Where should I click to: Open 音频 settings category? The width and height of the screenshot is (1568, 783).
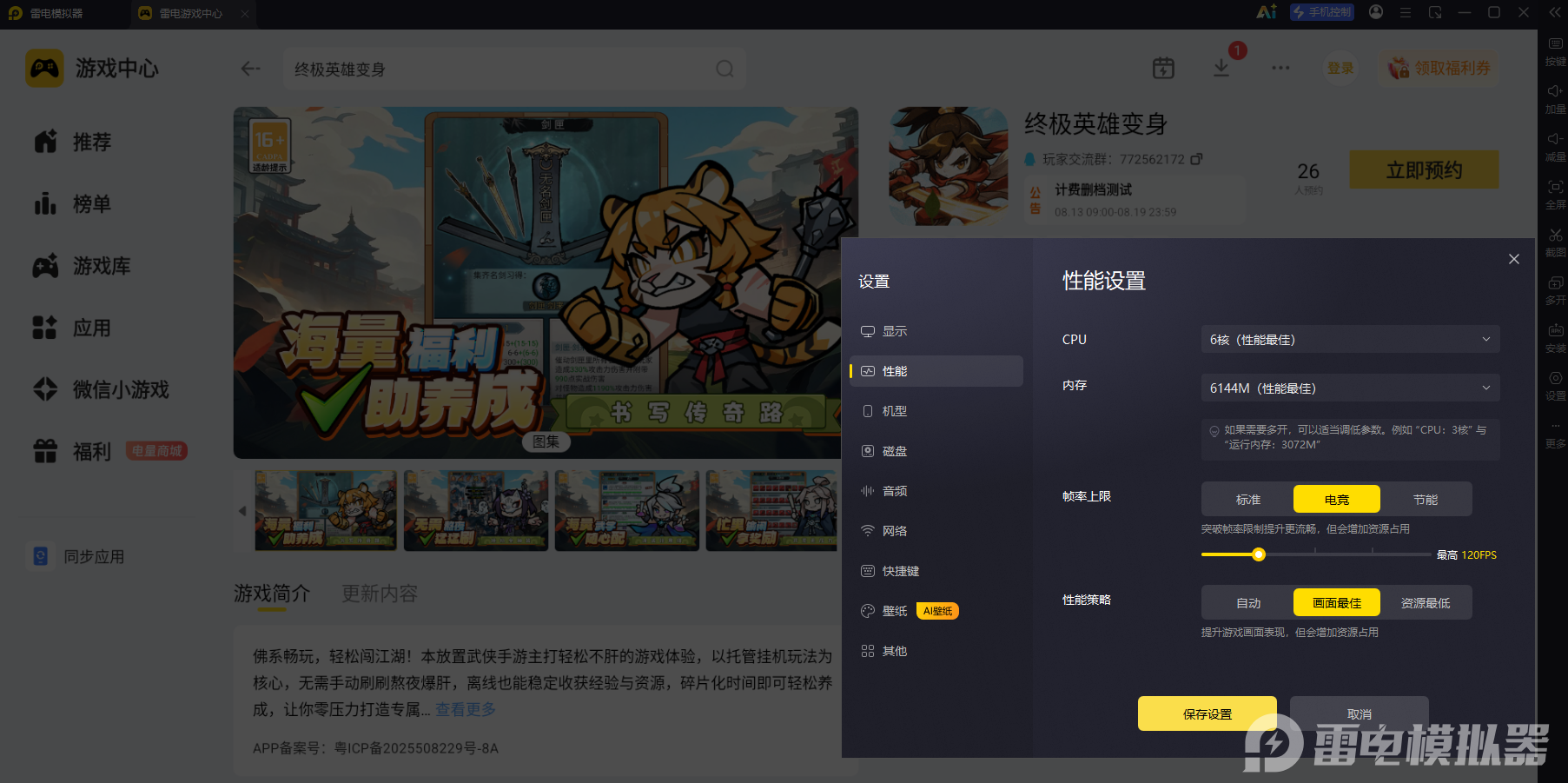click(936, 491)
